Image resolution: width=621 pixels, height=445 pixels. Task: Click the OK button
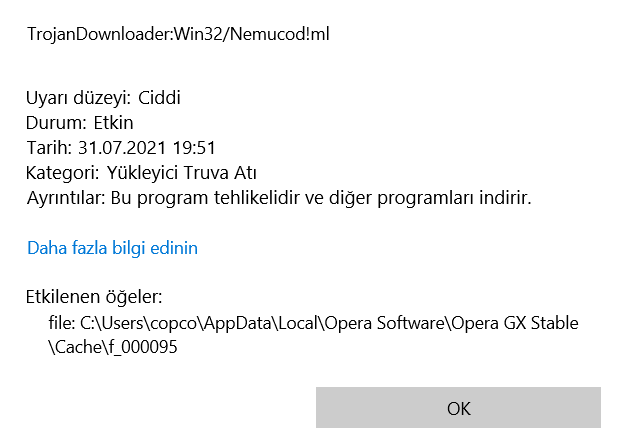[458, 408]
